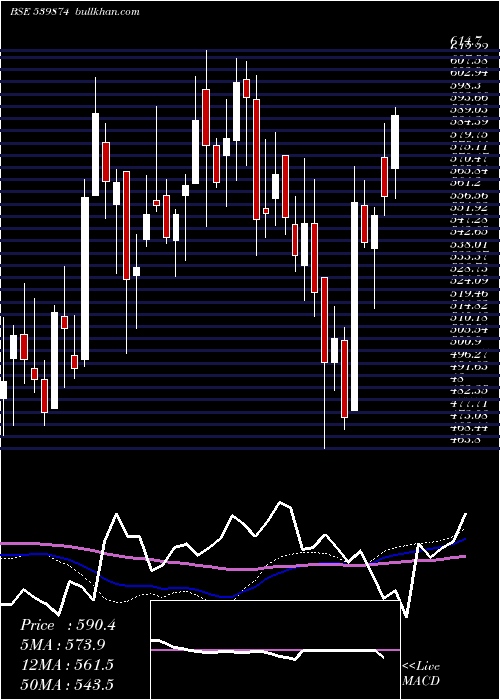
Task: Click the 496.27 price axis label
Action: pyautogui.click(x=468, y=355)
